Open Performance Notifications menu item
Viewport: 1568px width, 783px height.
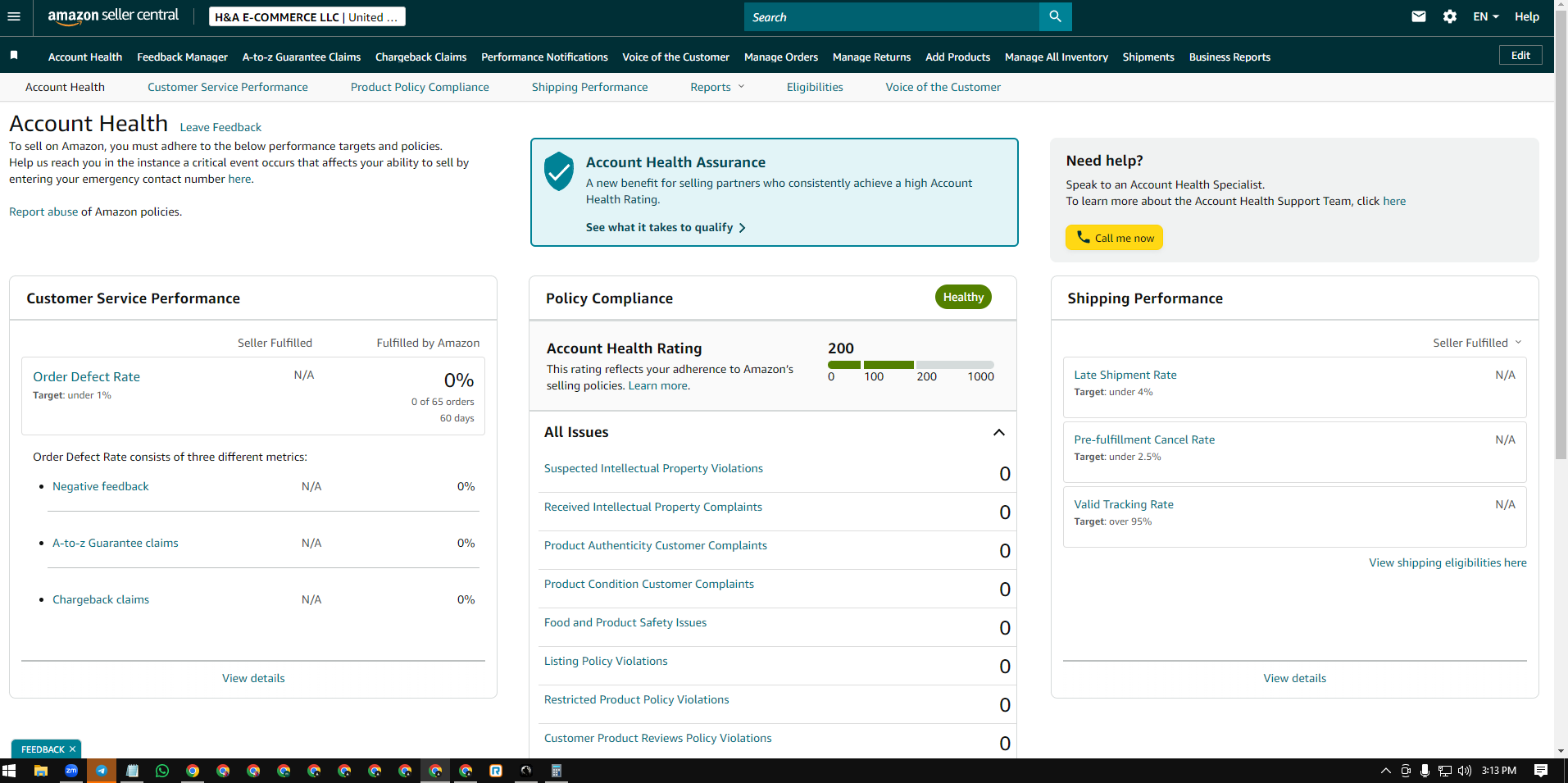point(544,57)
